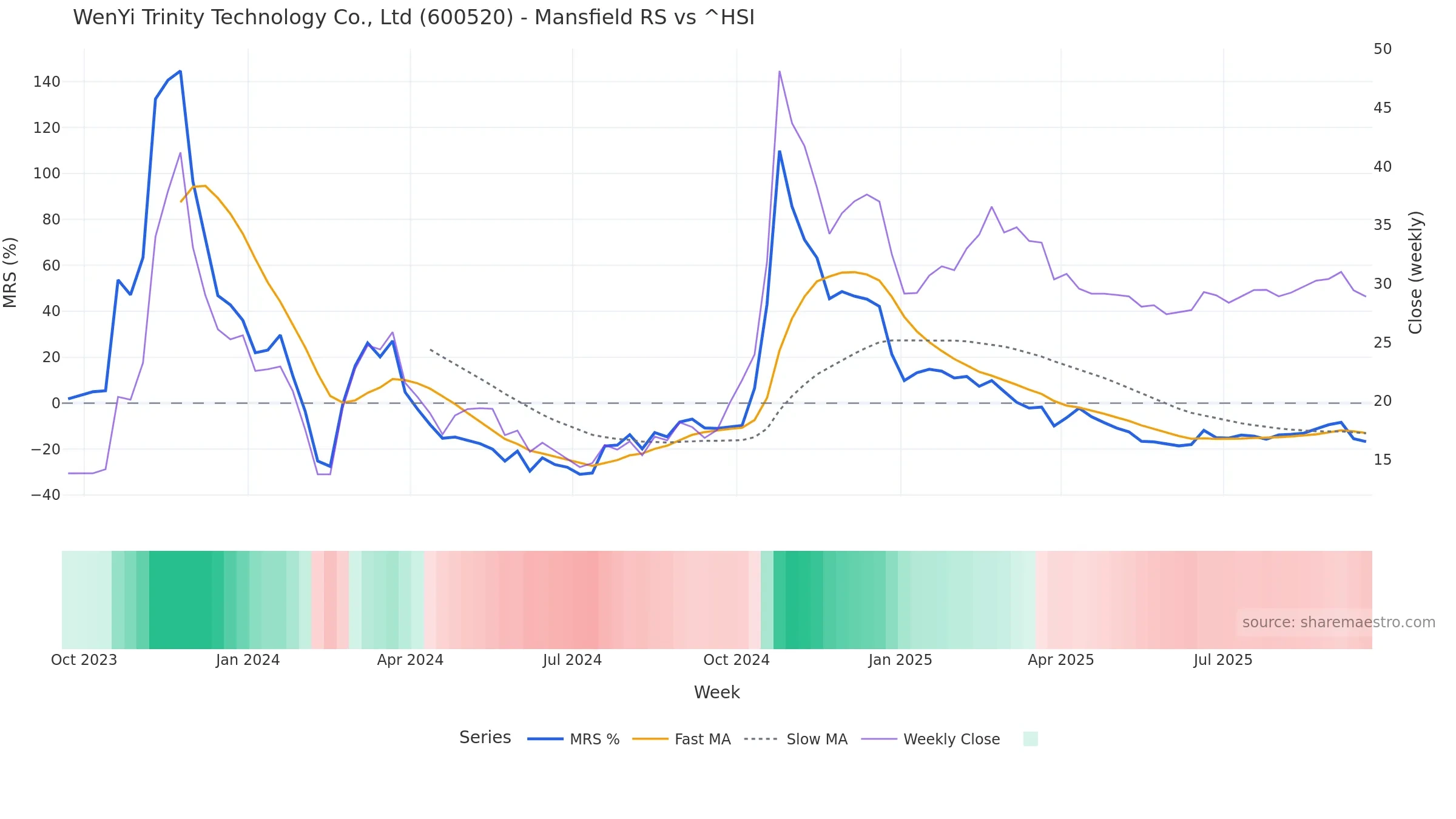
Task: Click the Weekly Close peak near 48
Action: click(x=780, y=72)
